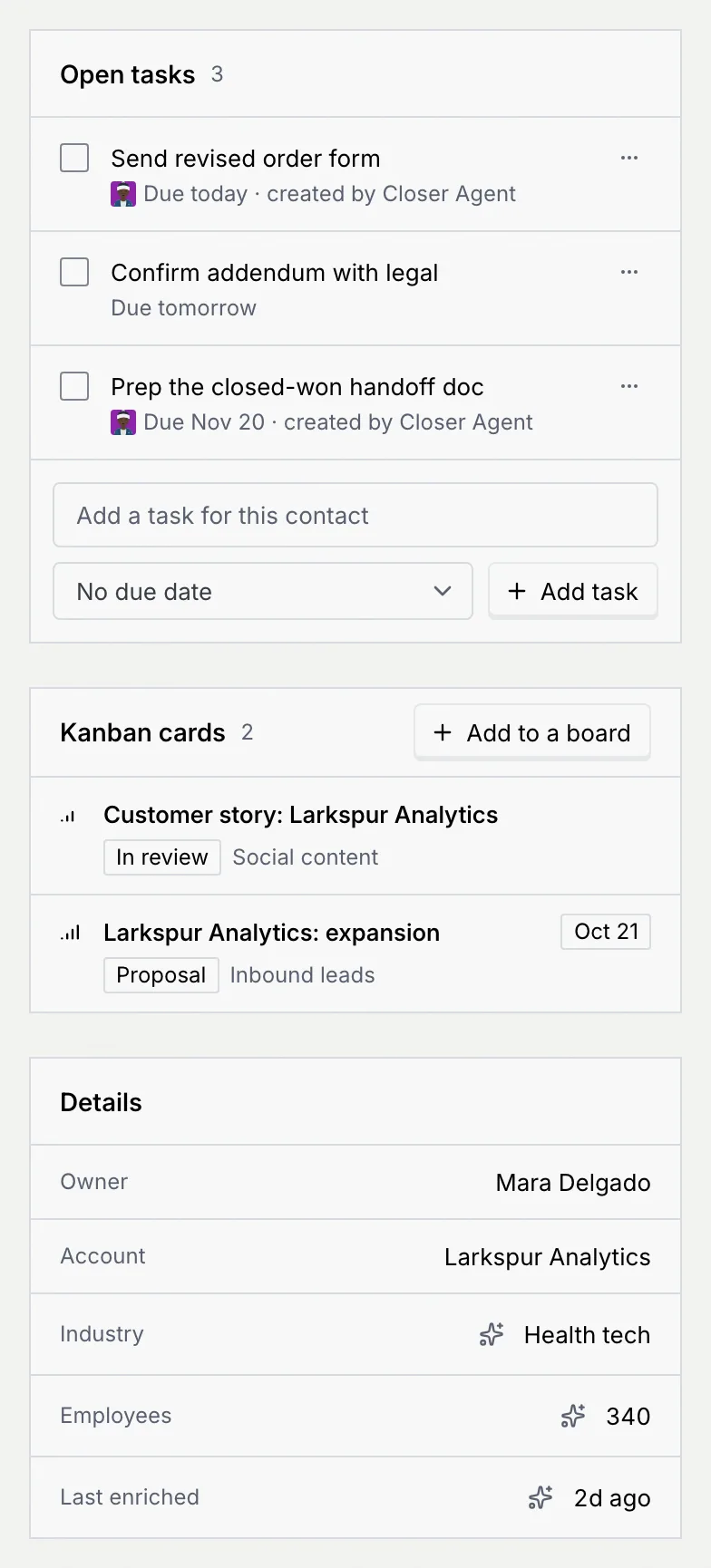Click the Oct 21 date badge

[x=606, y=932]
